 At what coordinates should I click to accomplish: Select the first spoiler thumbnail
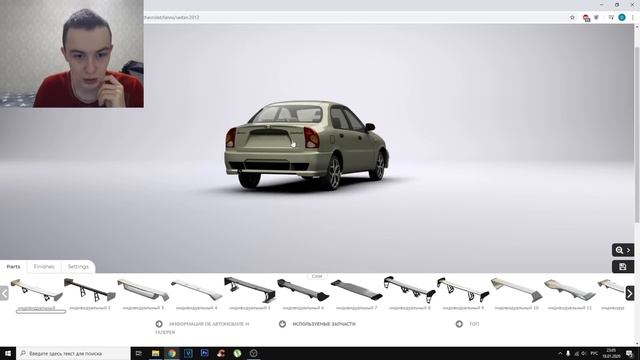(37, 290)
